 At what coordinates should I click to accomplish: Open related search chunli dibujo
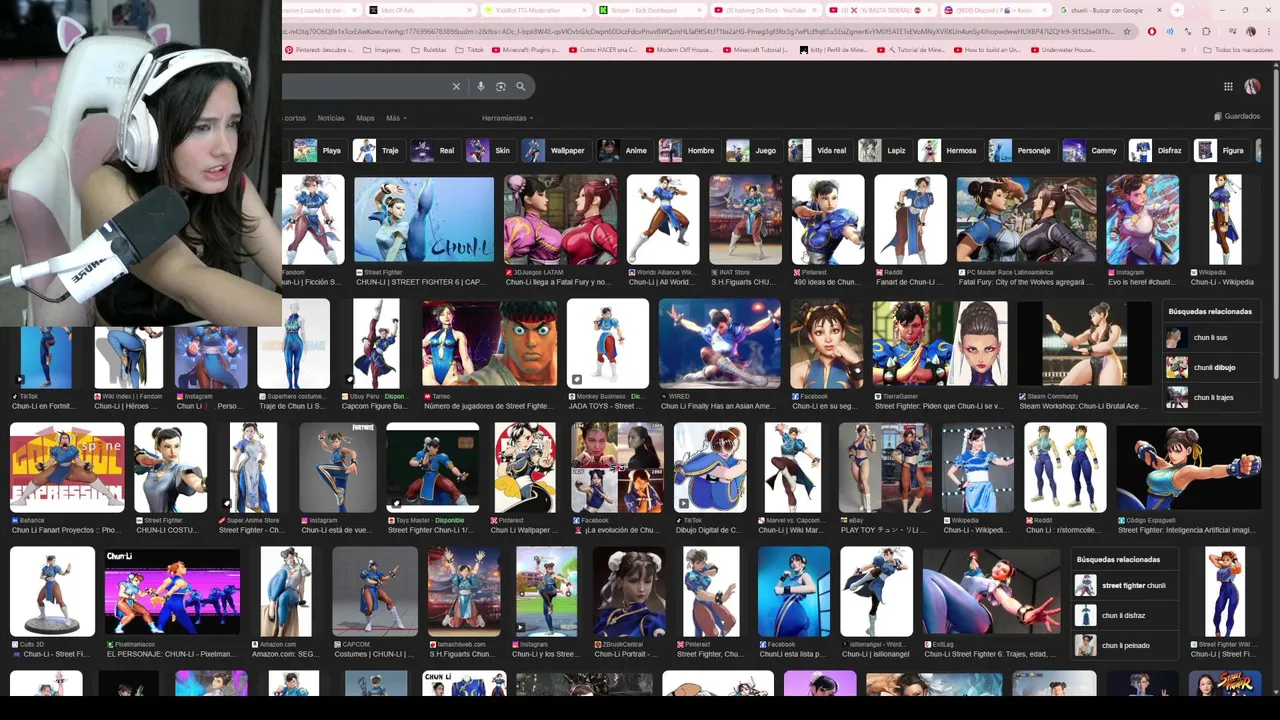pos(1212,367)
